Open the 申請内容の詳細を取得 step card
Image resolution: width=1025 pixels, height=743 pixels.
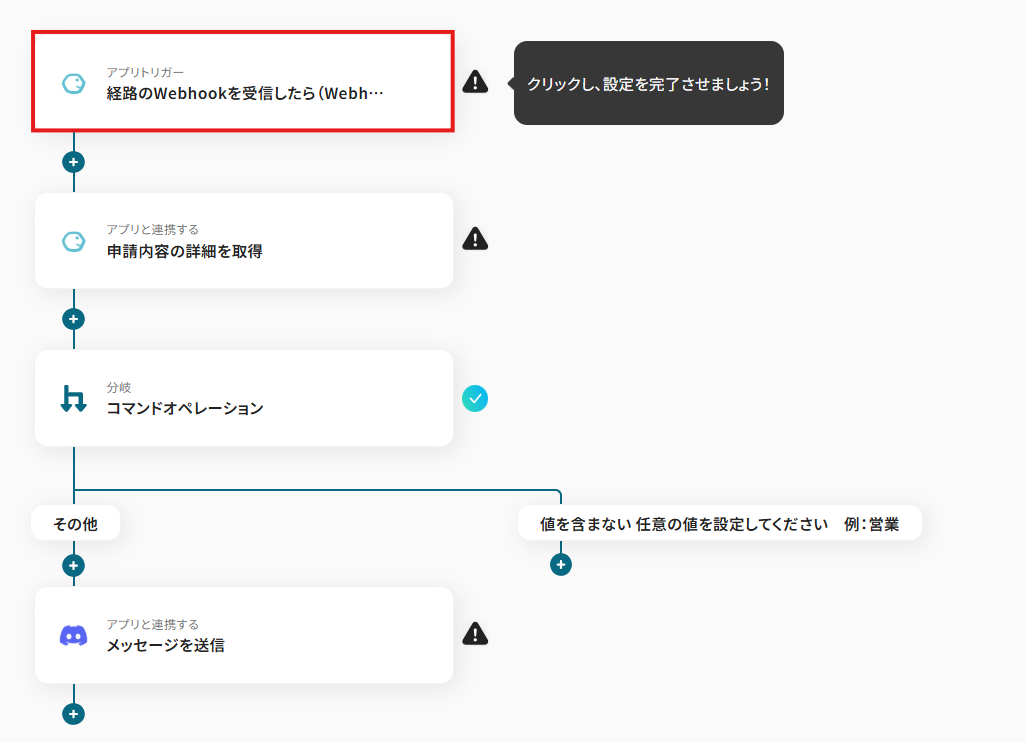243,240
